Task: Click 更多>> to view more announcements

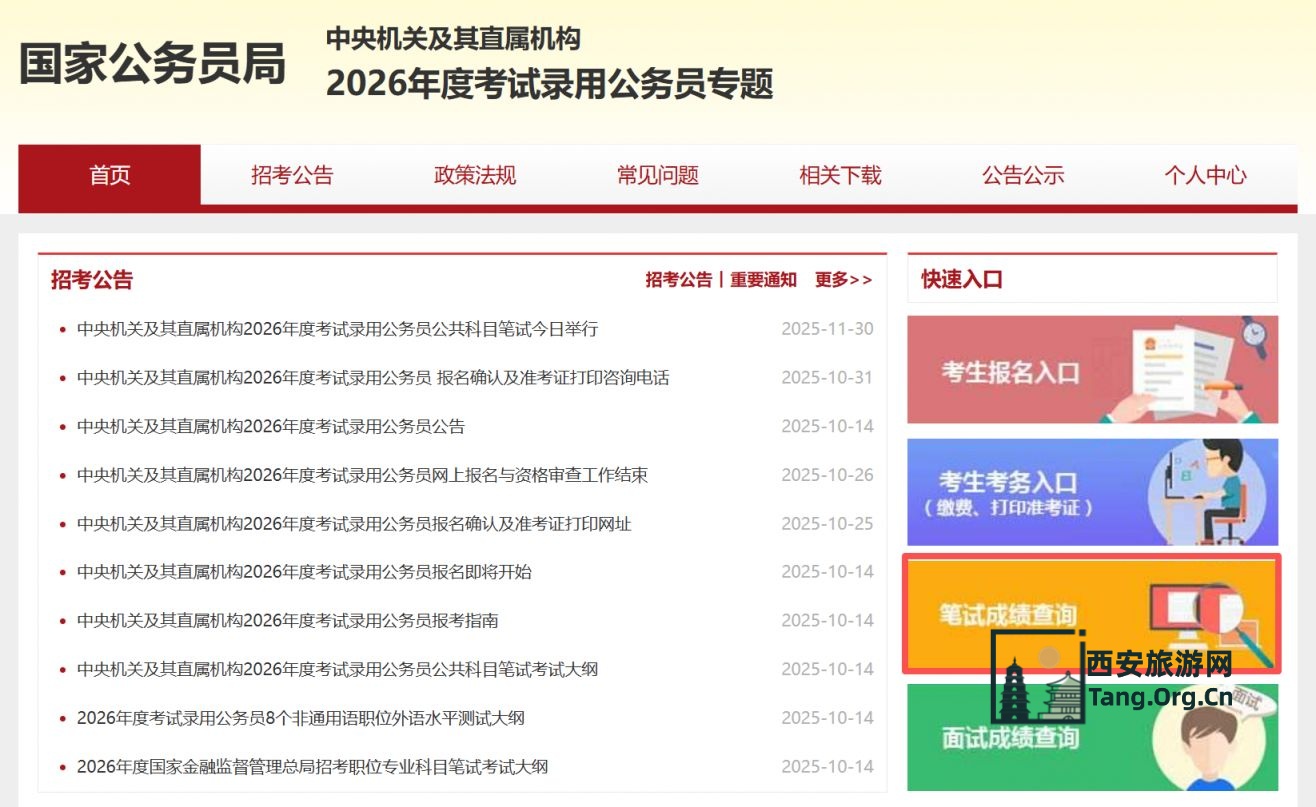Action: pyautogui.click(x=843, y=280)
